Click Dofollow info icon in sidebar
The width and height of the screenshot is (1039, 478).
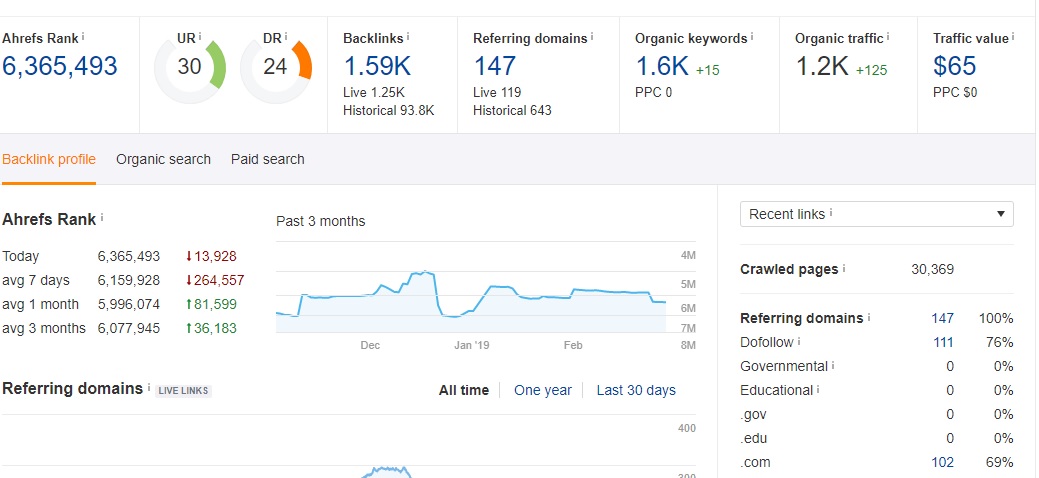click(799, 341)
